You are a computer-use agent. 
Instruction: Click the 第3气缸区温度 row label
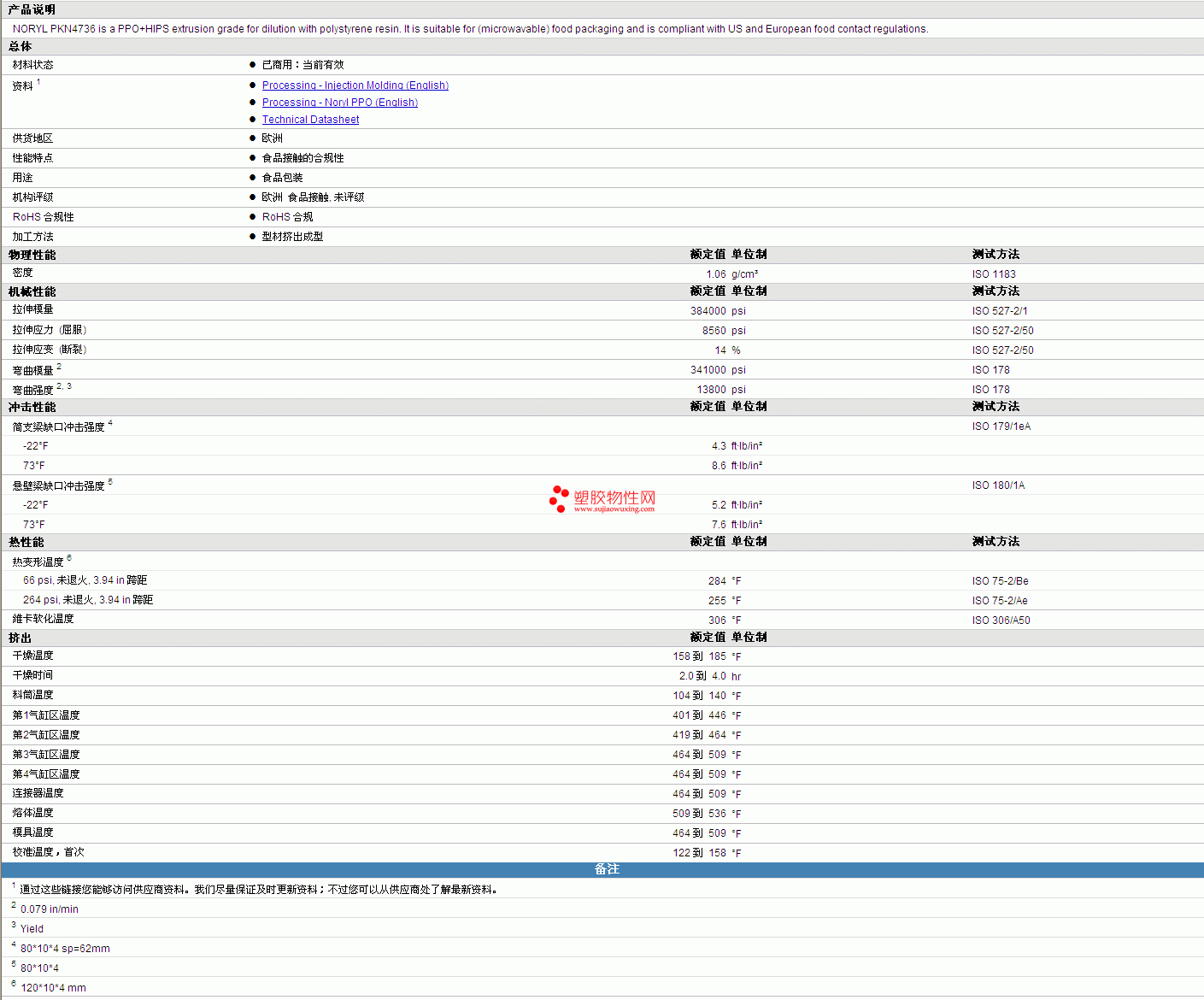tap(46, 755)
